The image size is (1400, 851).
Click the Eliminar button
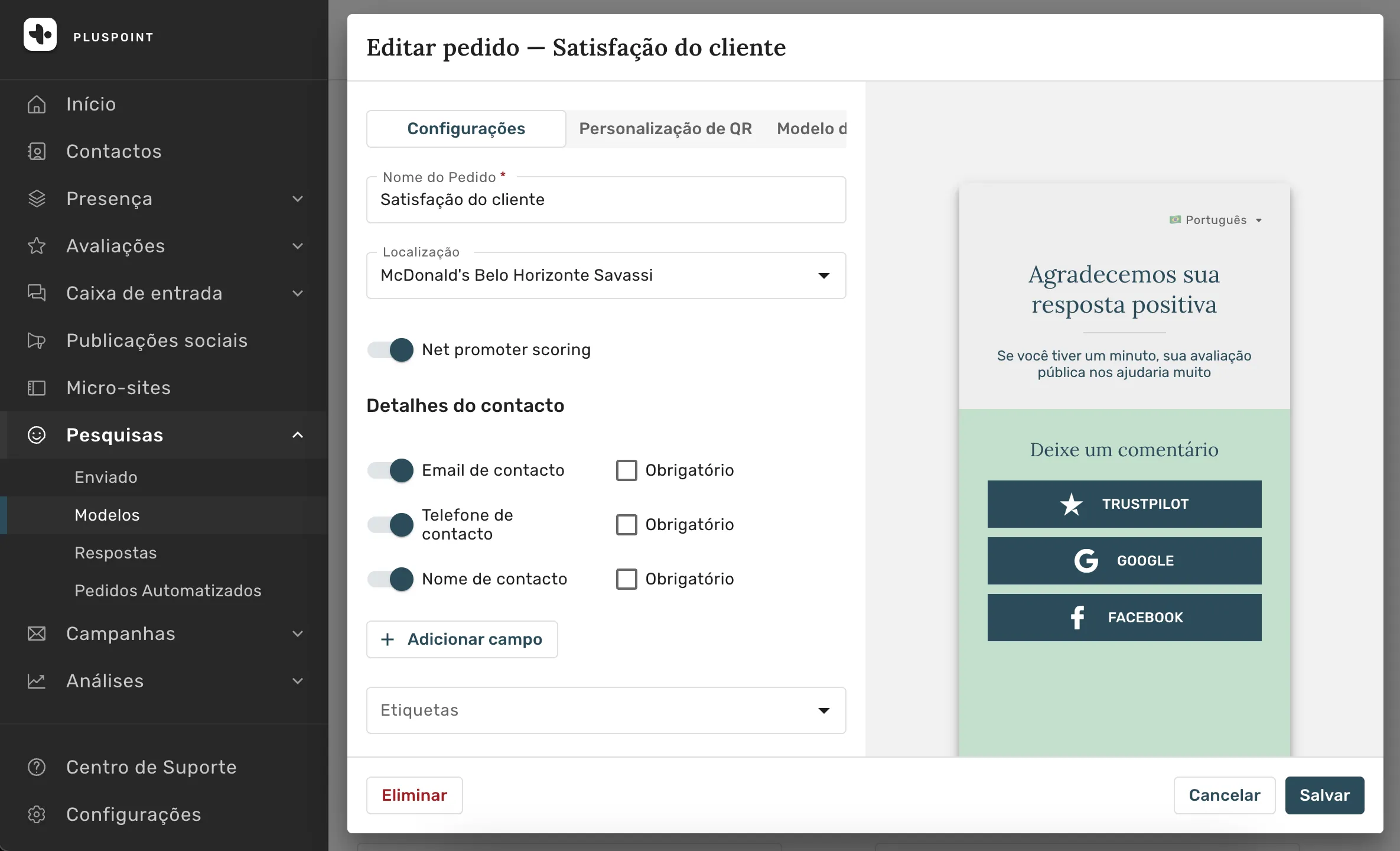pos(415,795)
